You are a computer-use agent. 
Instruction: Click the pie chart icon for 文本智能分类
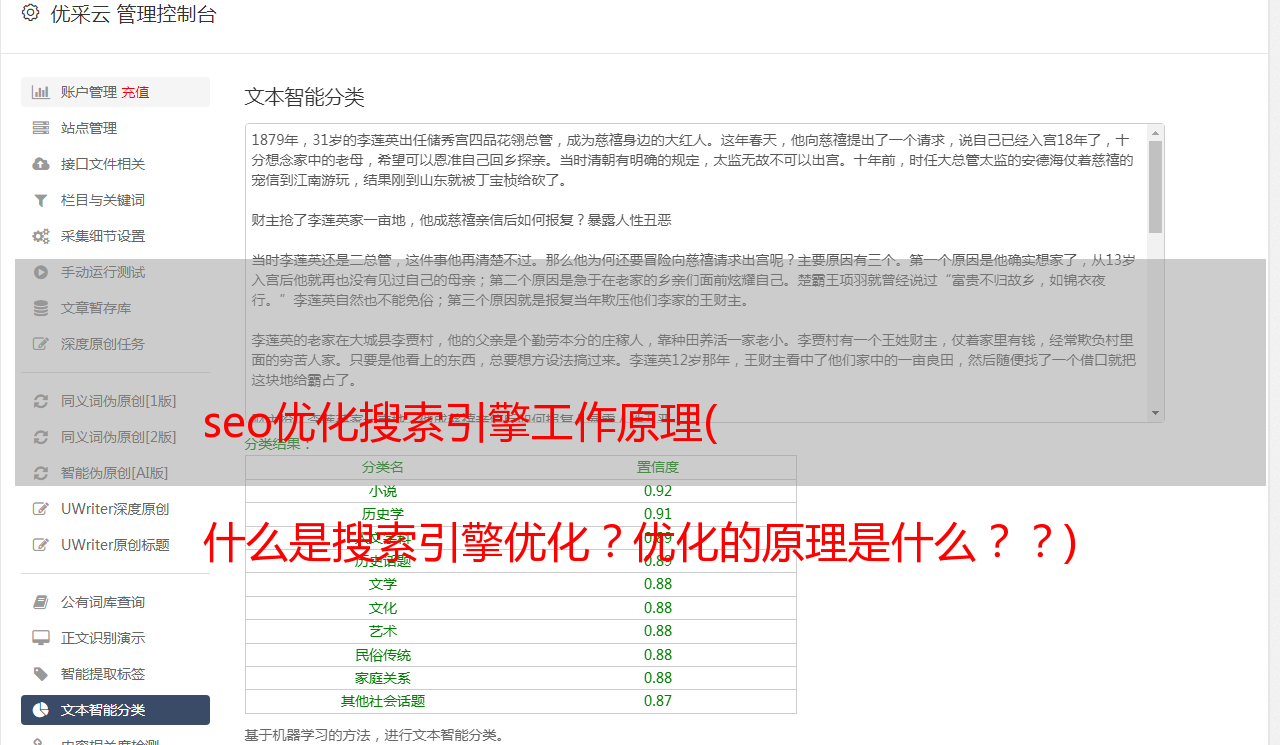click(x=41, y=710)
